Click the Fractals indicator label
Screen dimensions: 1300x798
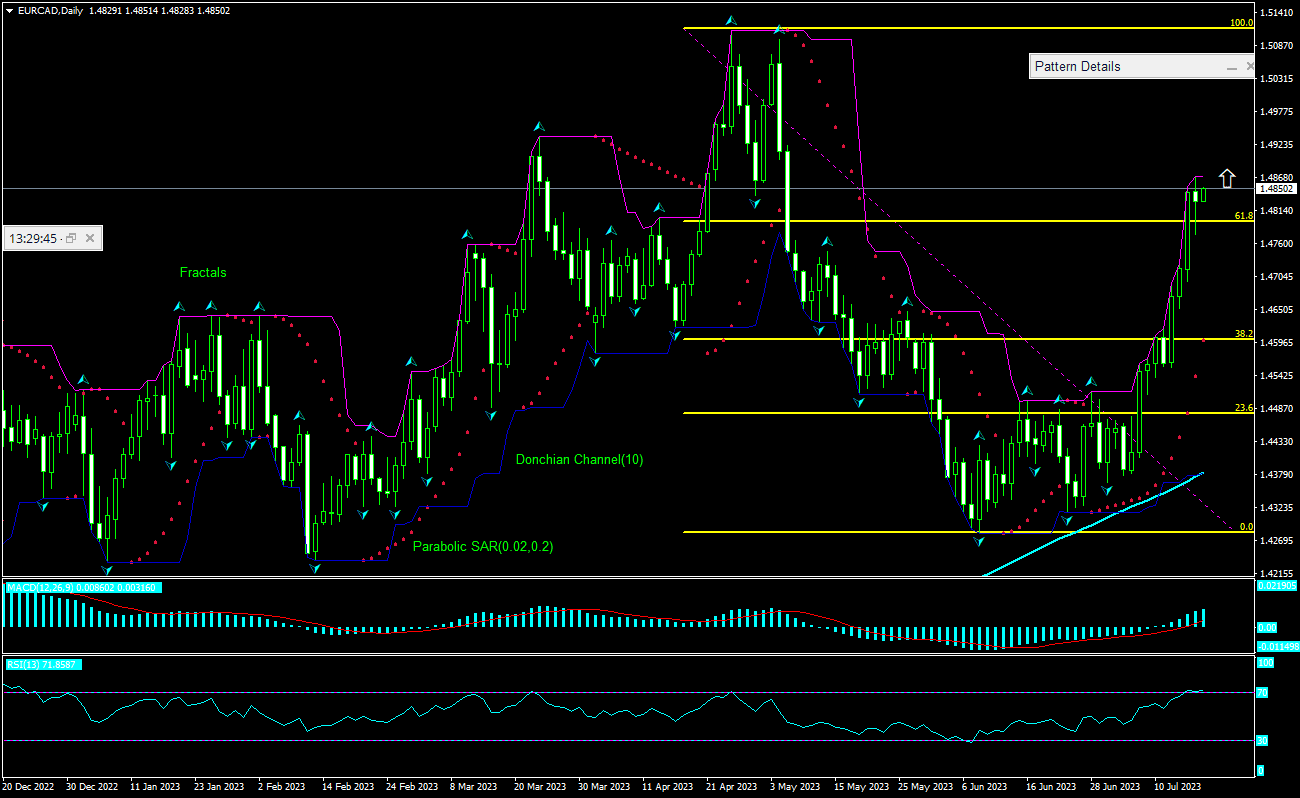tap(203, 272)
